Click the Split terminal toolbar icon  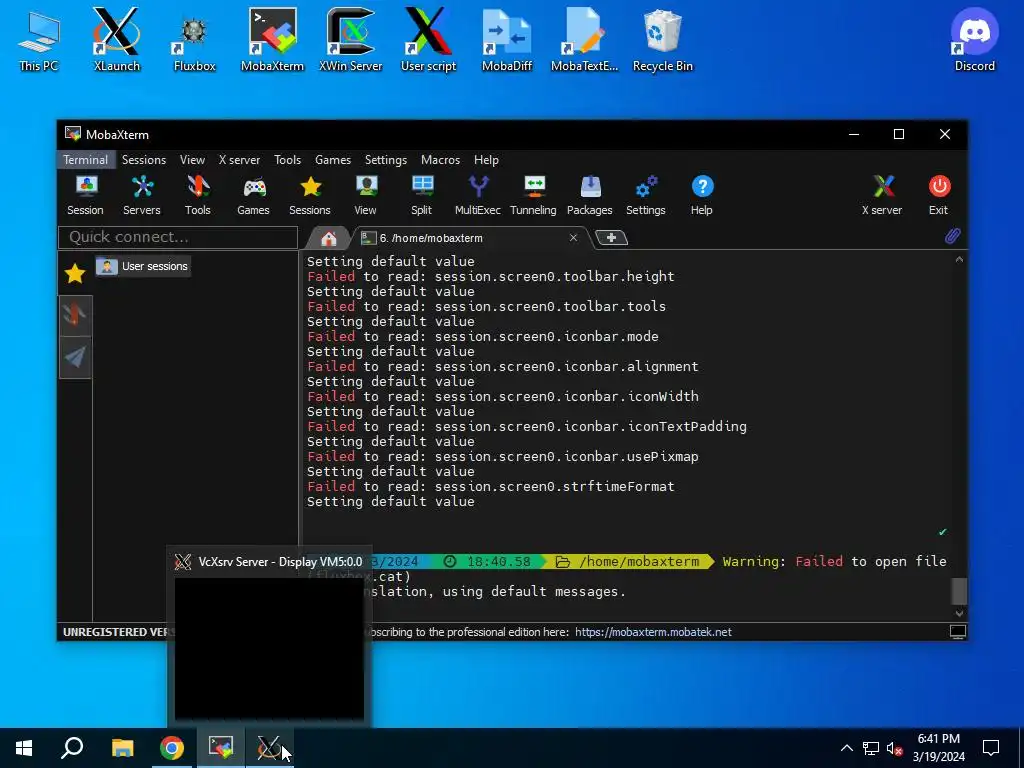point(421,195)
